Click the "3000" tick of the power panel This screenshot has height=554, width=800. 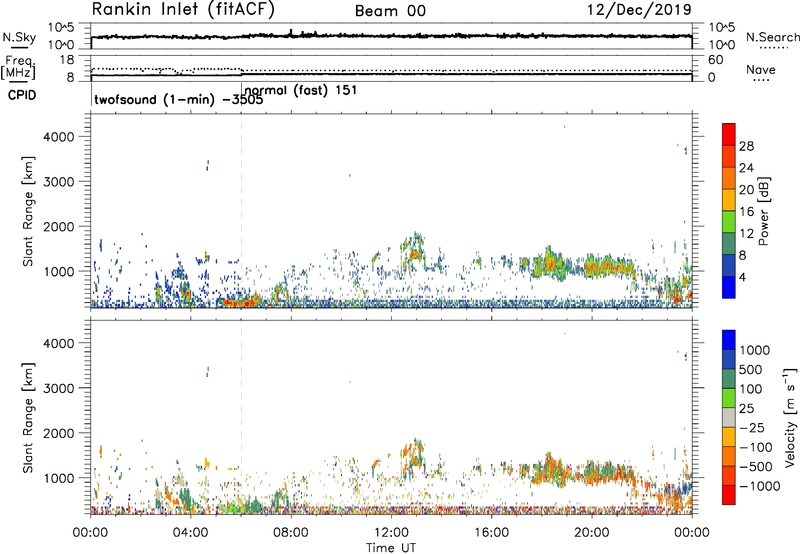click(59, 182)
